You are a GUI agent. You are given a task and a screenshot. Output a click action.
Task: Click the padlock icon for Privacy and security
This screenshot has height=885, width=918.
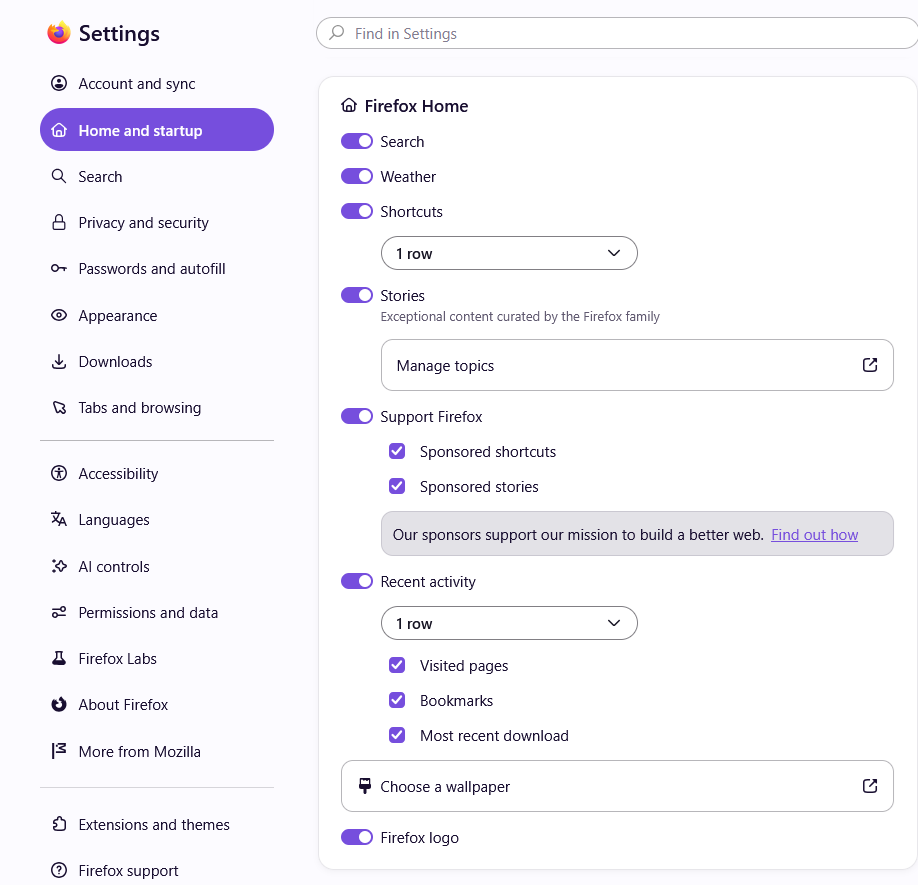tap(59, 222)
